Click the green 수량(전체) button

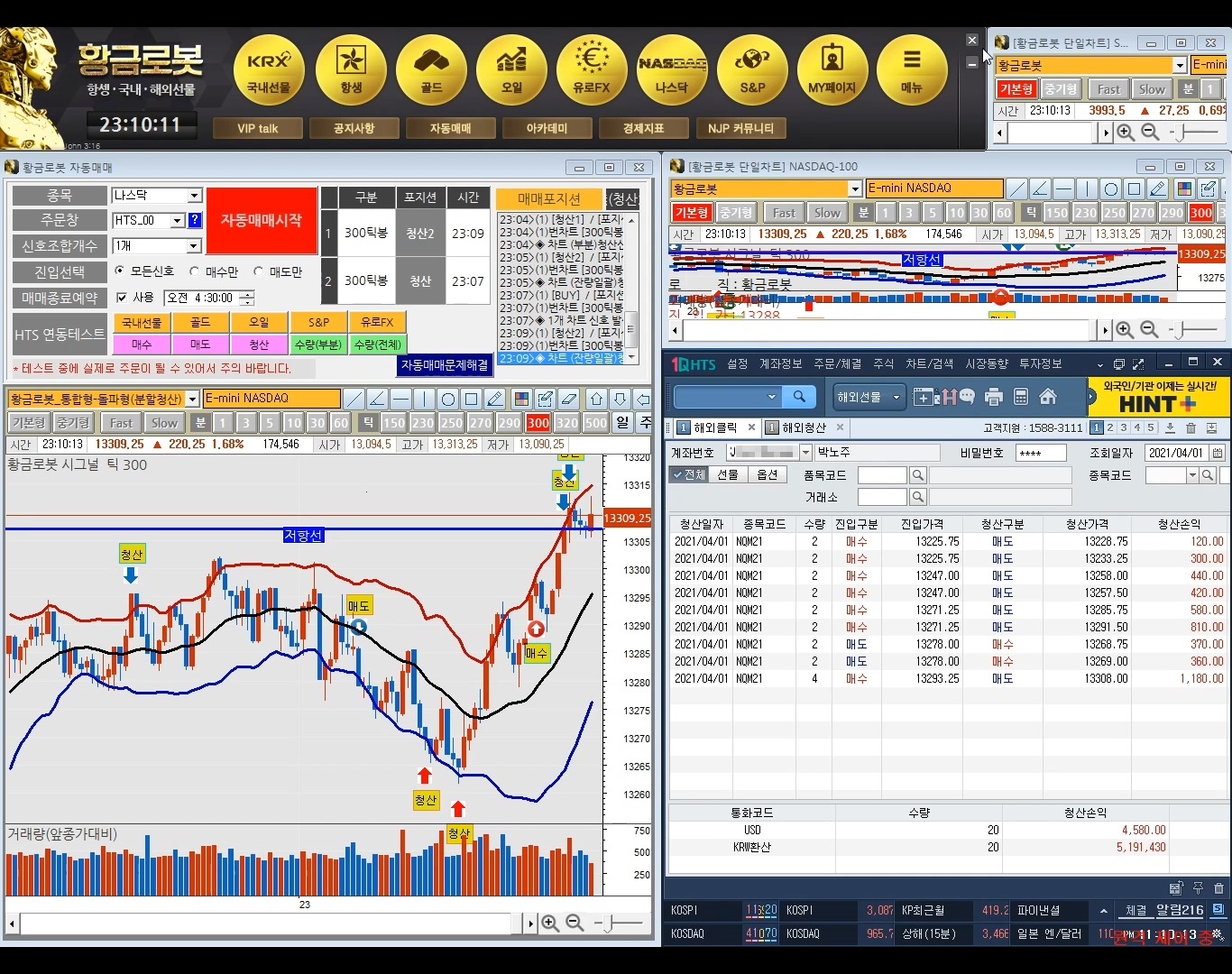click(x=378, y=345)
